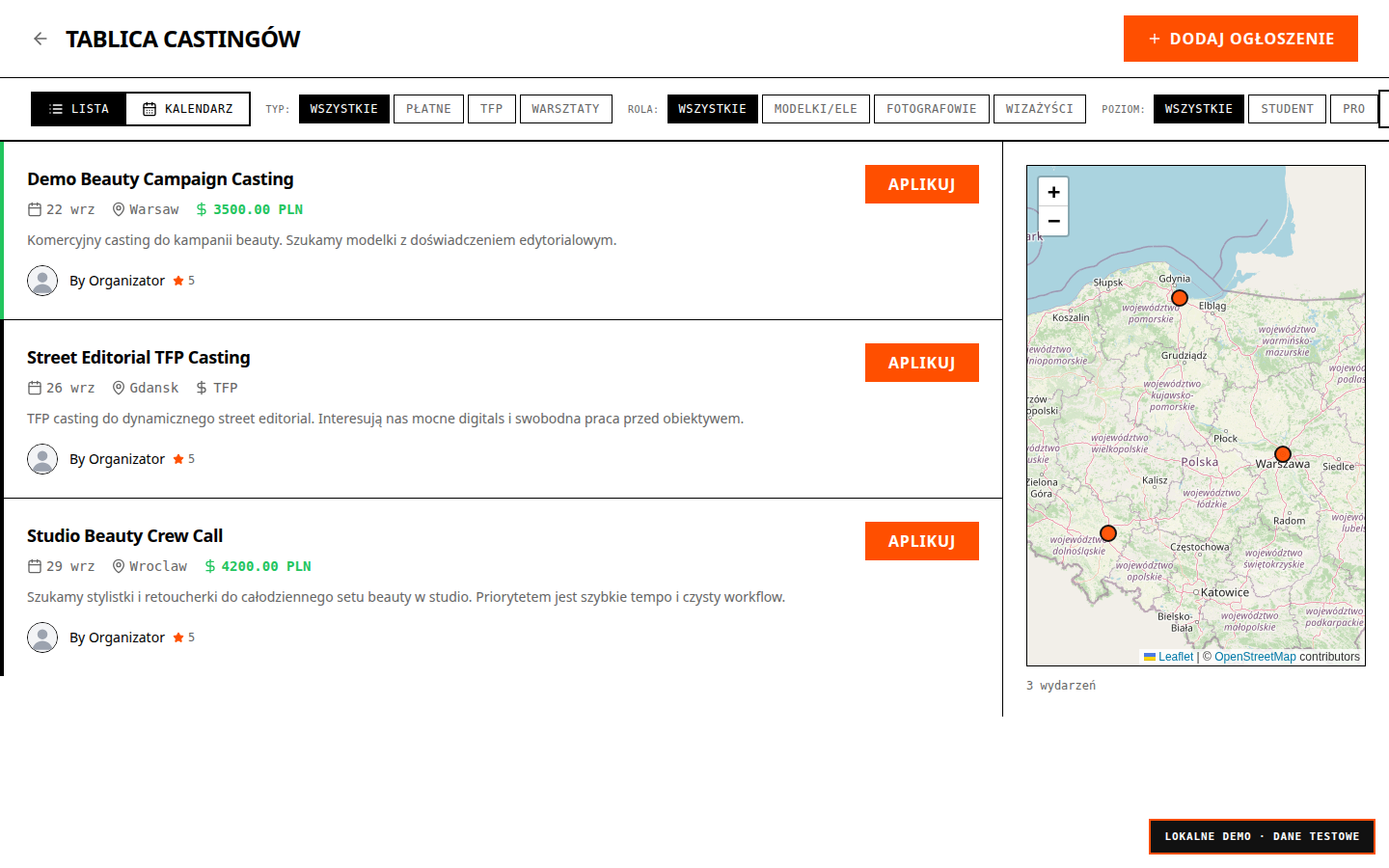The width and height of the screenshot is (1389, 868).
Task: Open organizer avatar on Street Editorial TFP Casting
Action: 42,459
